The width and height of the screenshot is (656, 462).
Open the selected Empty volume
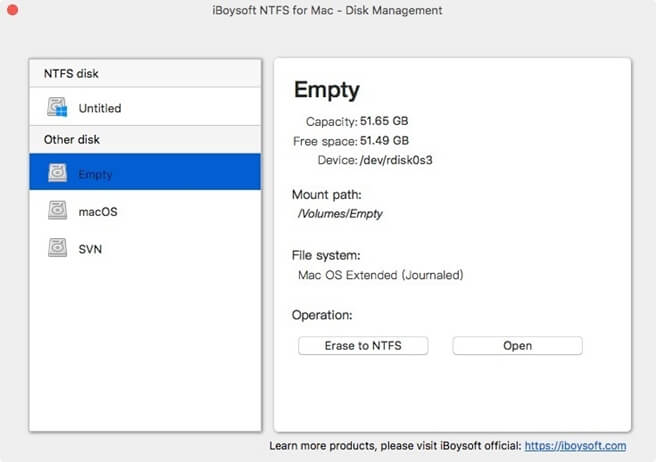coord(517,346)
